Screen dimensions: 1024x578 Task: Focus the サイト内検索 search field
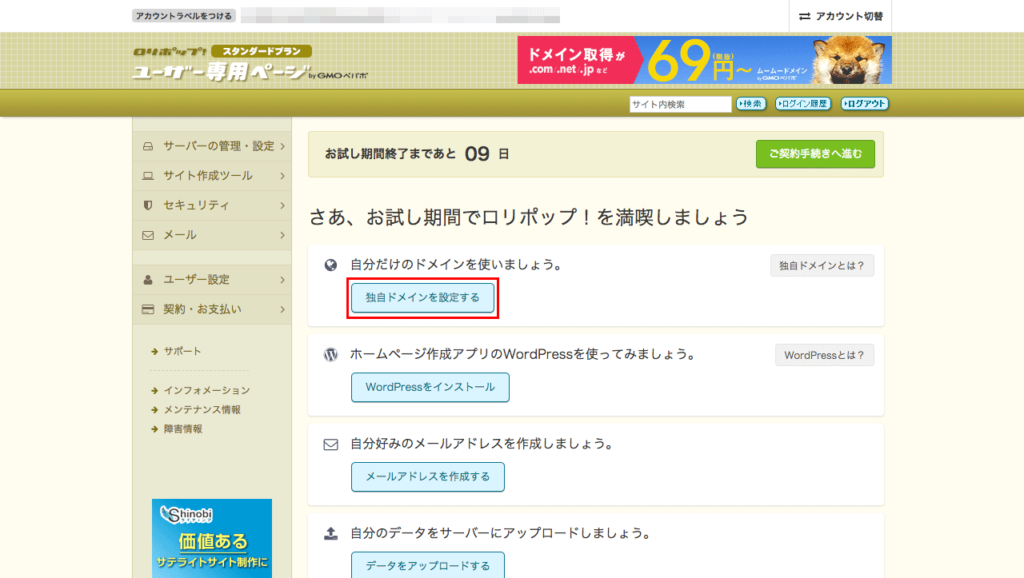tap(680, 104)
